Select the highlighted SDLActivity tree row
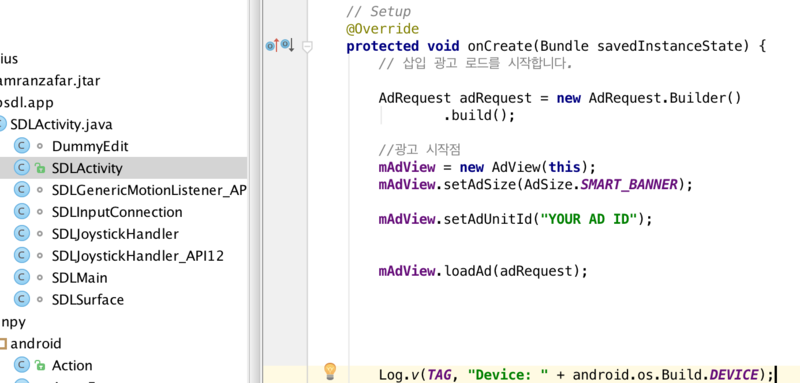Viewport: 800px width, 383px height. tap(123, 168)
